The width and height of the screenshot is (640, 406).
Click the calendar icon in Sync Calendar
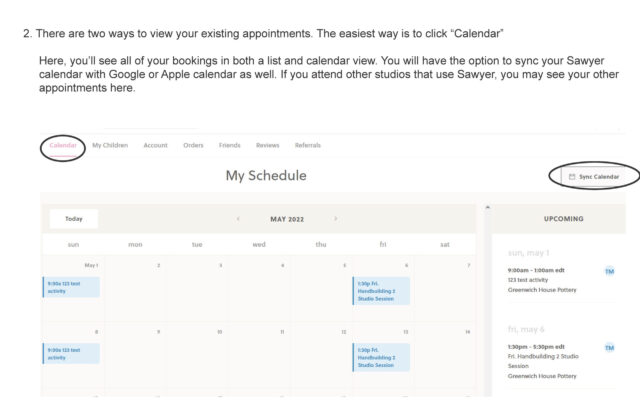coord(572,177)
